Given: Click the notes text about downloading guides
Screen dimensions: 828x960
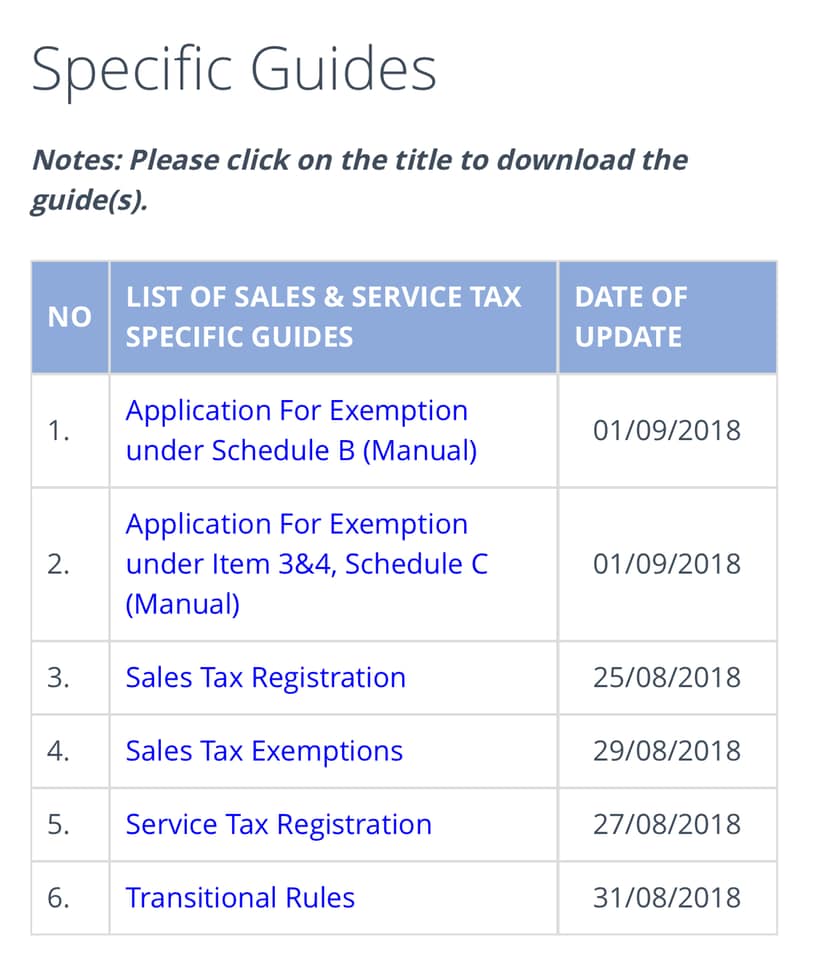Looking at the screenshot, I should [359, 180].
